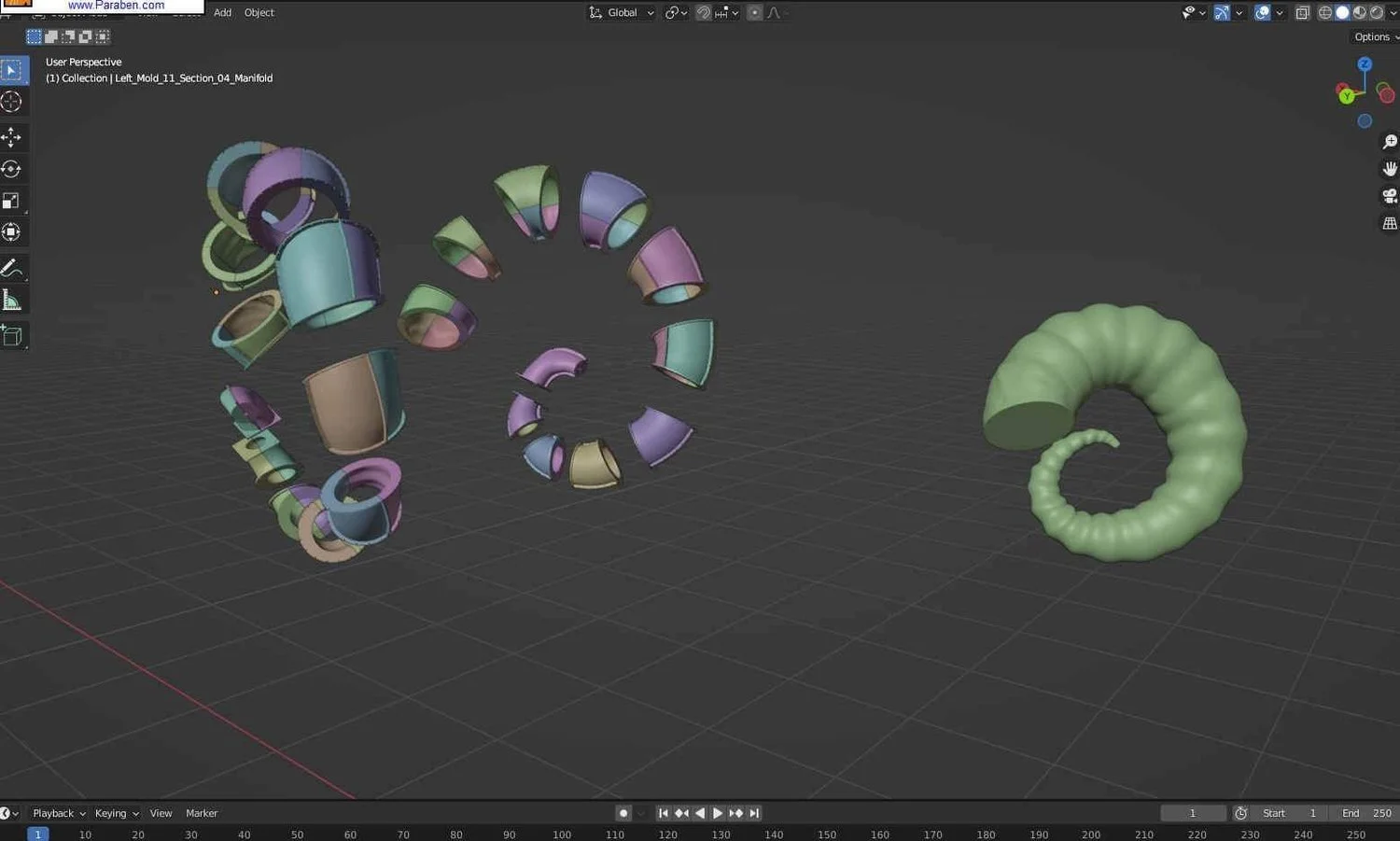Jump to last frame
1400x841 pixels.
tap(754, 813)
